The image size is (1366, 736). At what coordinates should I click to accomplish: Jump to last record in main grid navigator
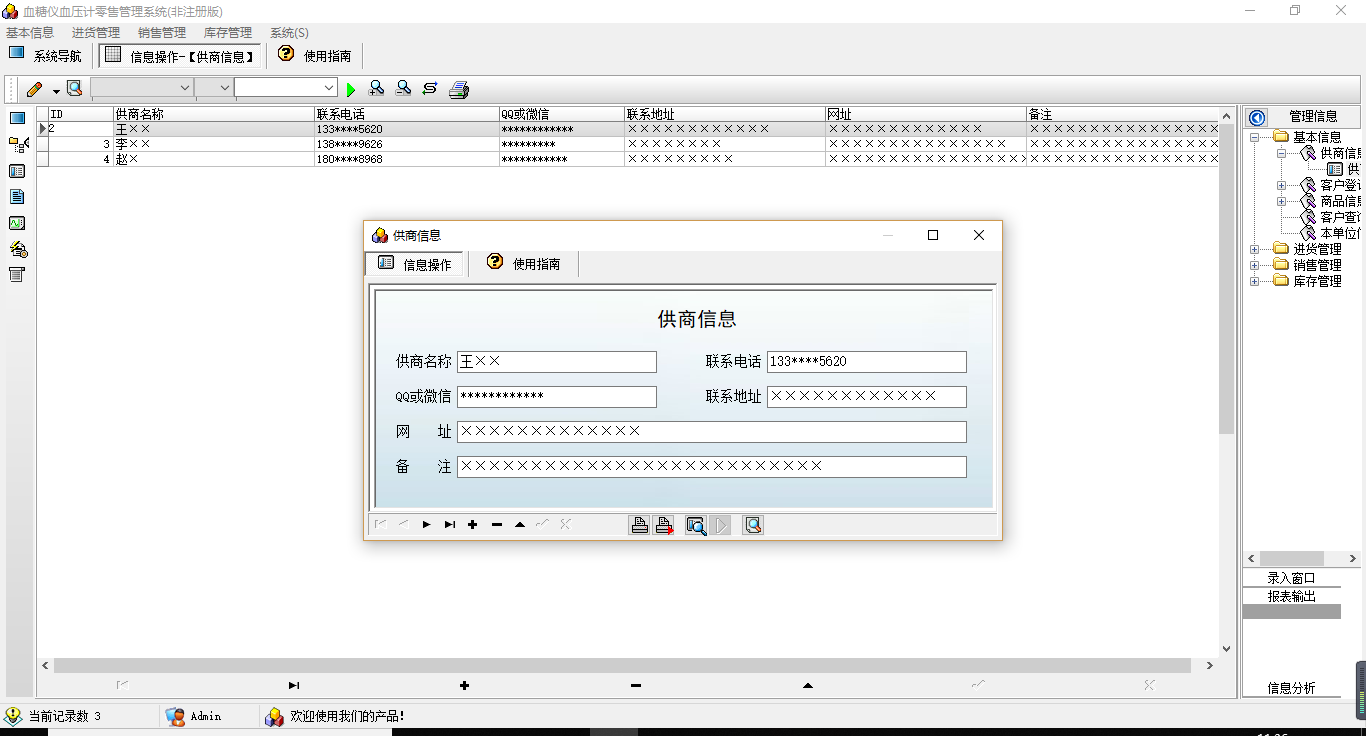[294, 685]
